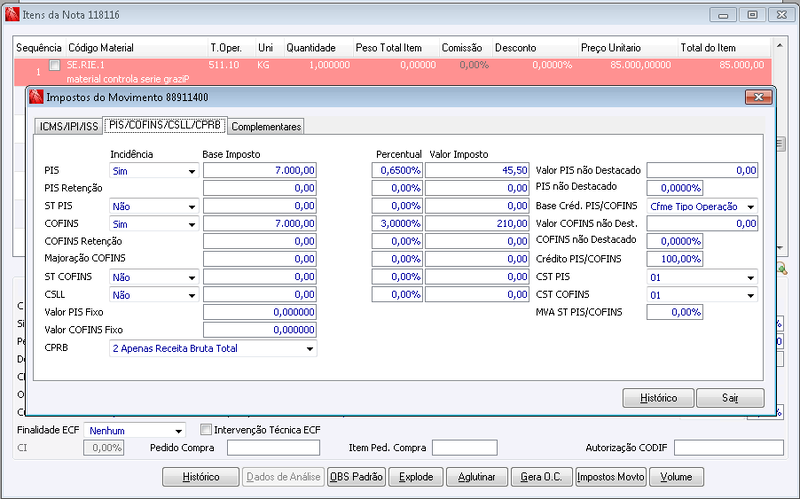Screen dimensions: 800x499
Task: Open the CST COFINS dropdown
Action: [702, 295]
